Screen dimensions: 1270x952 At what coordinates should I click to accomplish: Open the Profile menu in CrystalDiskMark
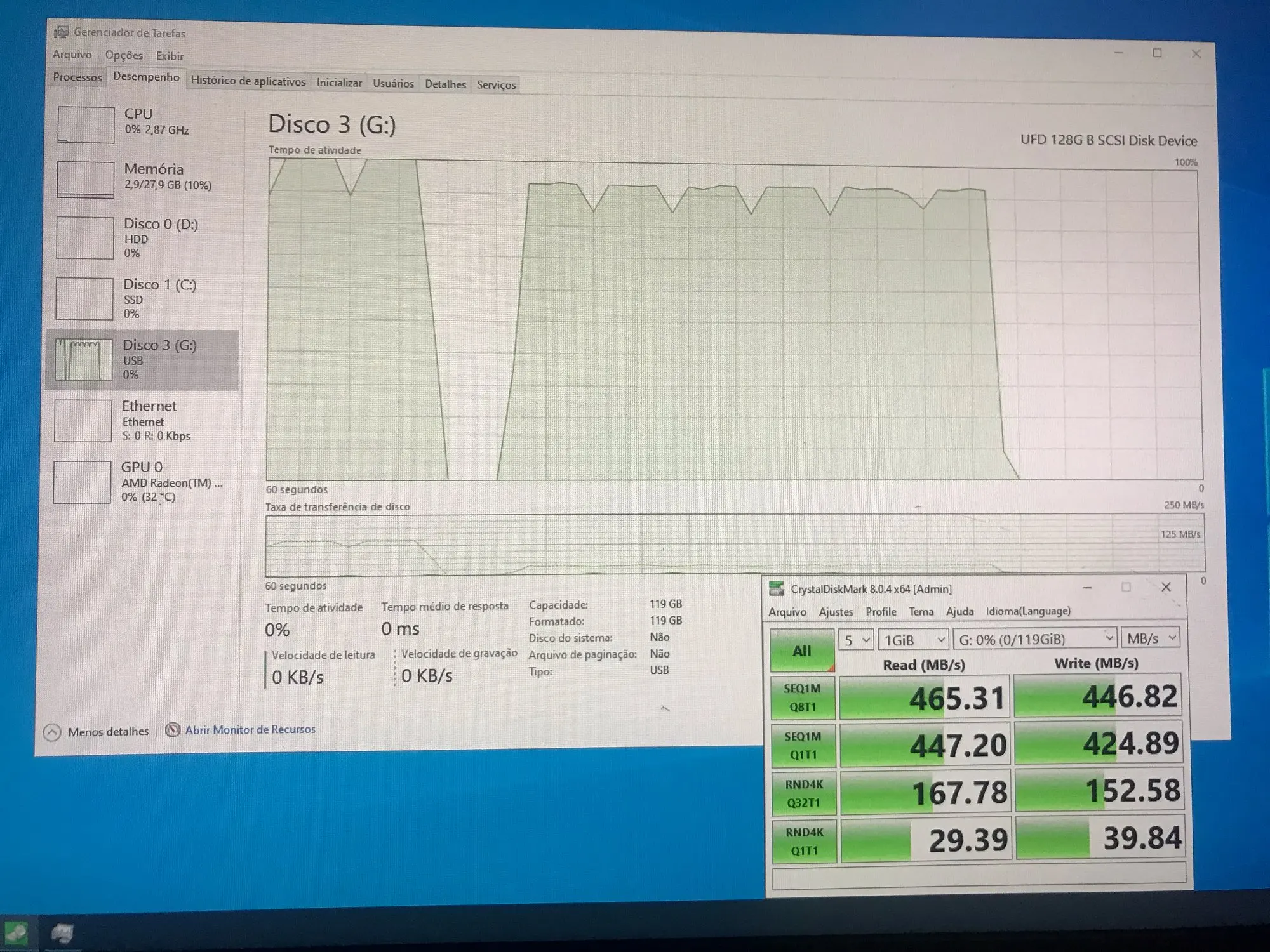point(881,612)
